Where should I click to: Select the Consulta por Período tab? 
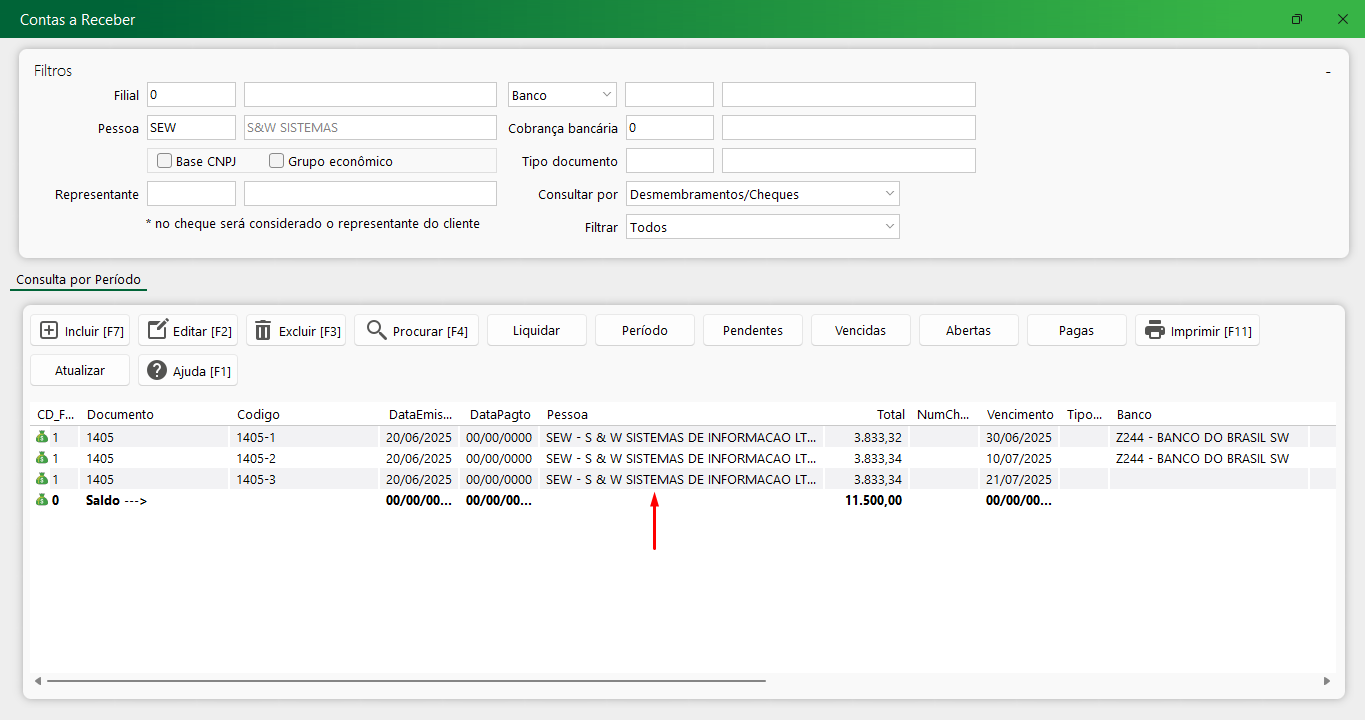tap(79, 280)
